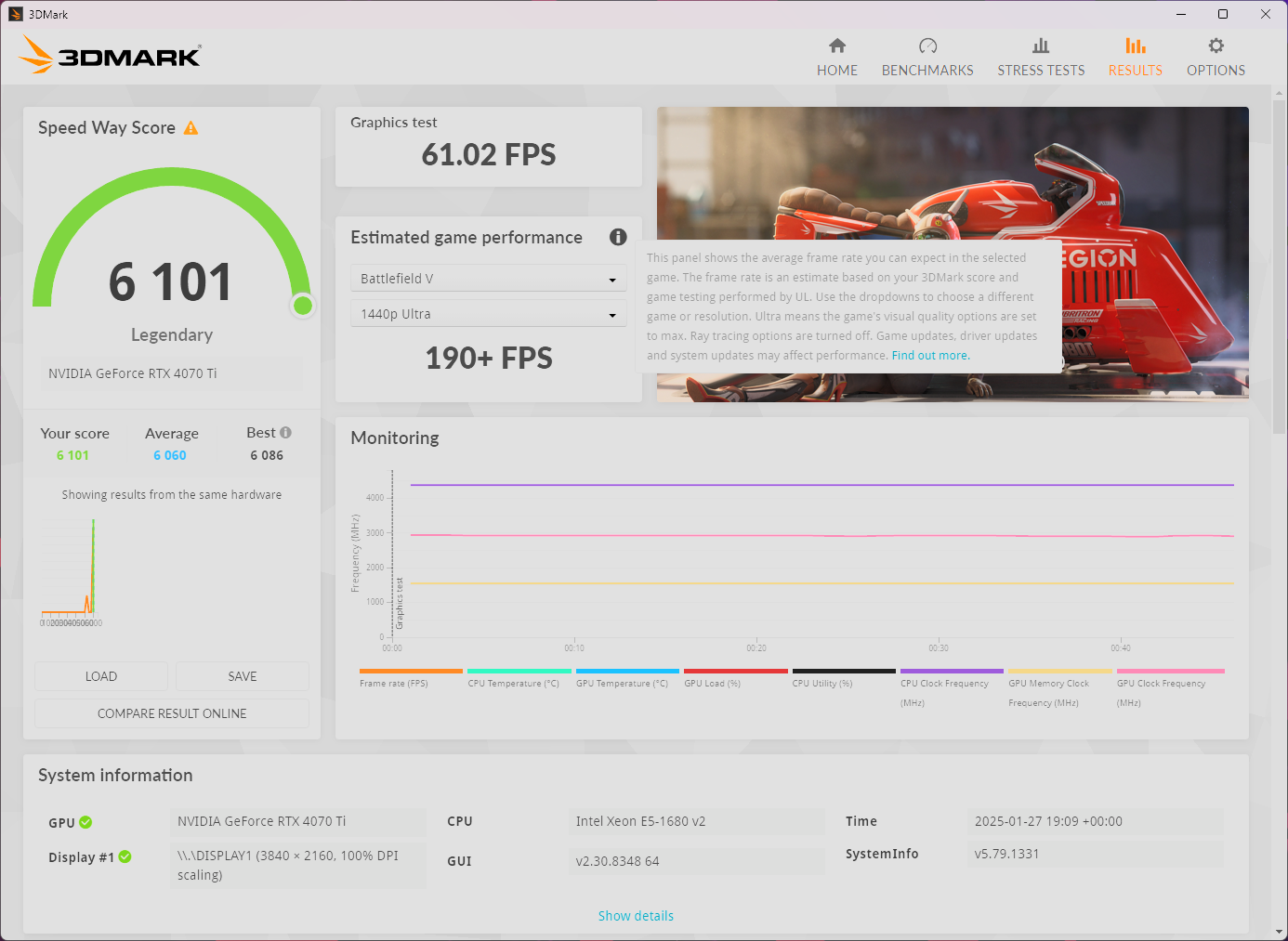1288x941 pixels.
Task: Switch to the BENCHMARKS tab
Action: (927, 71)
